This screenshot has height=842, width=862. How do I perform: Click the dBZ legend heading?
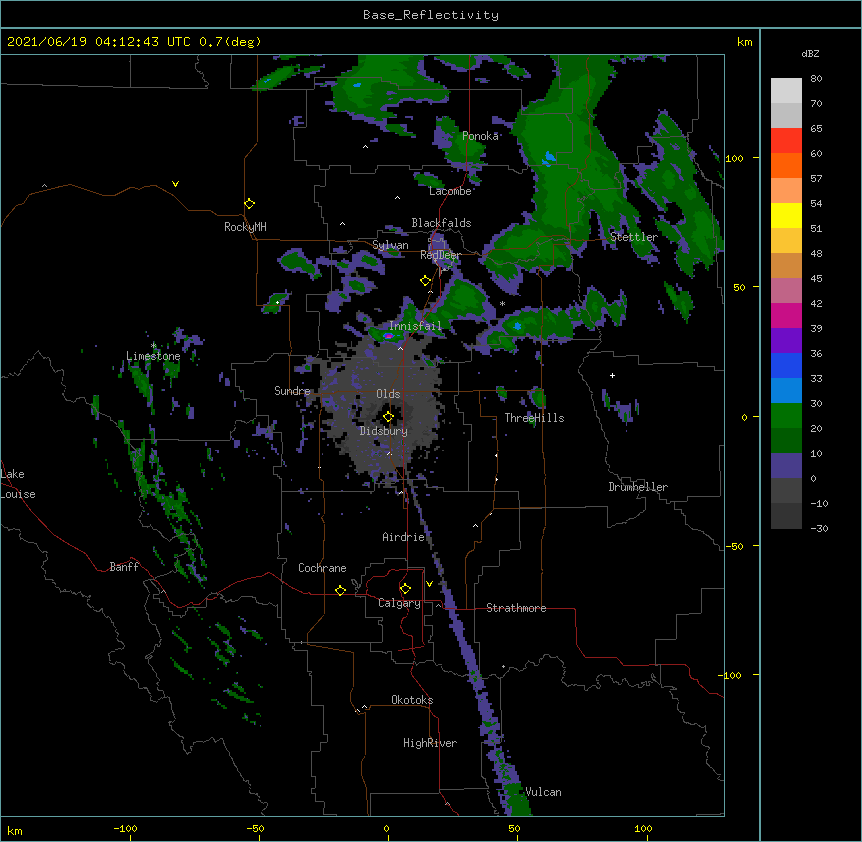tap(810, 54)
